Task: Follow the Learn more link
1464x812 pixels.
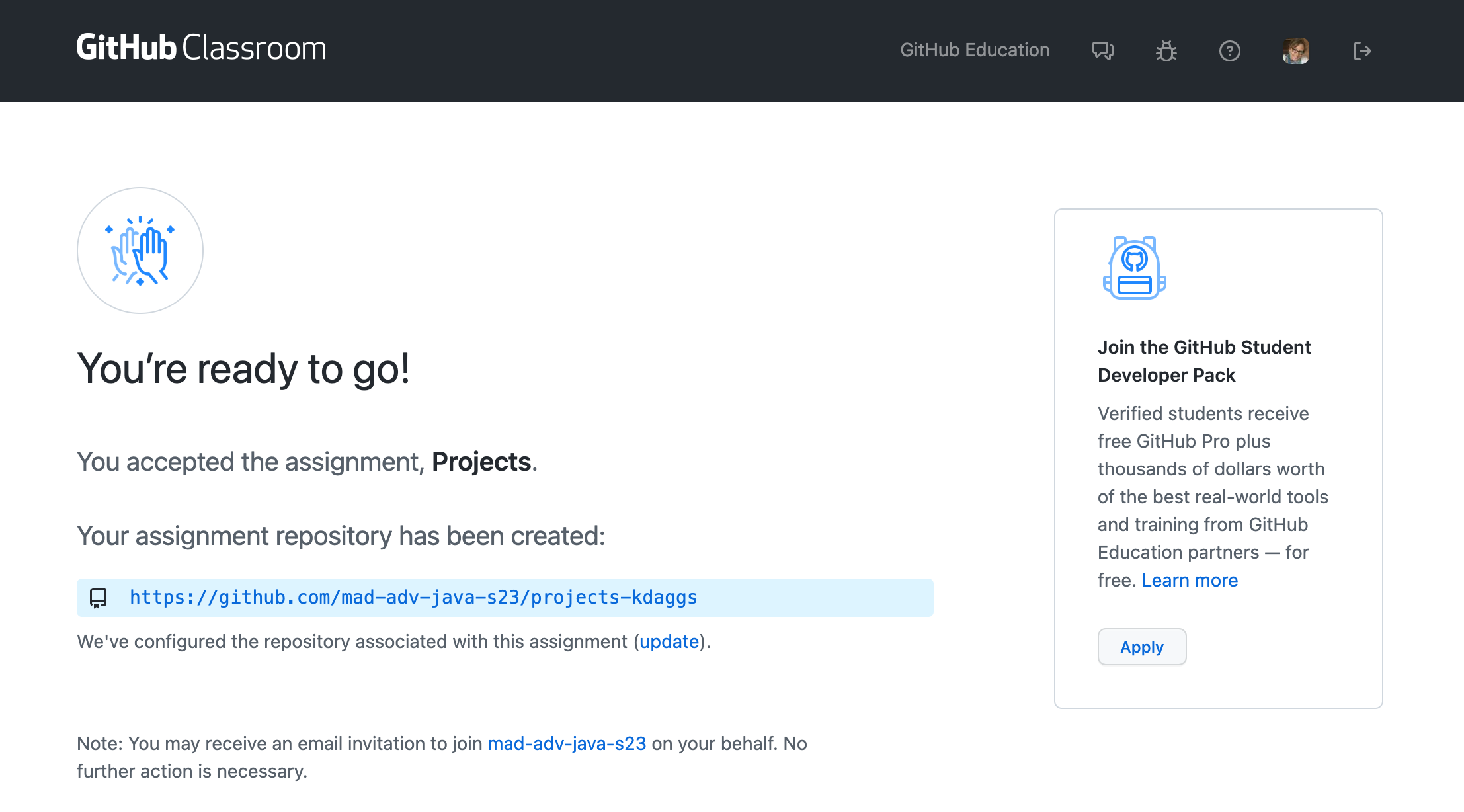Action: [x=1190, y=580]
